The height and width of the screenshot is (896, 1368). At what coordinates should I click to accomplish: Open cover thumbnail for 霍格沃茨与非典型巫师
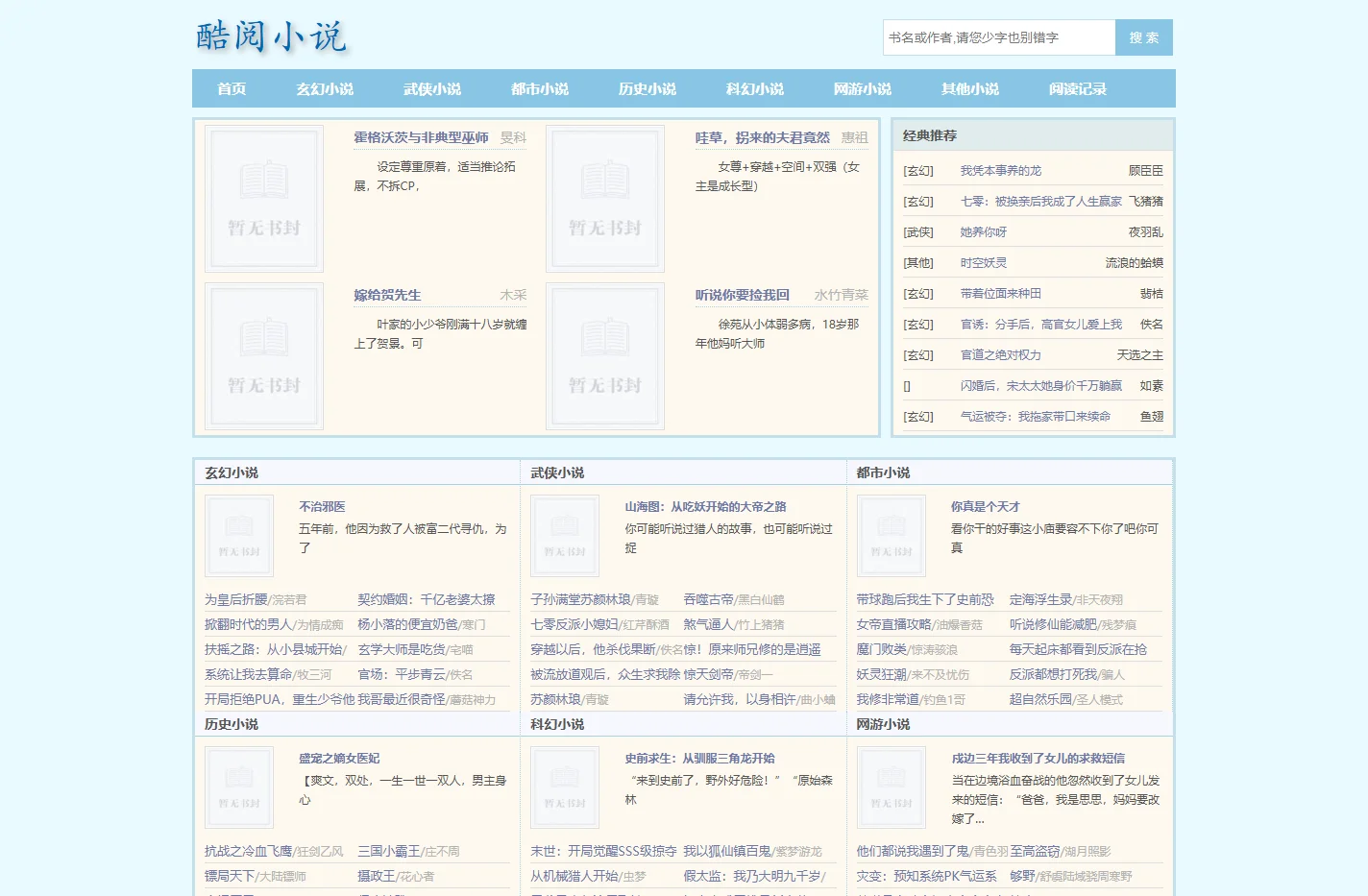pyautogui.click(x=264, y=199)
